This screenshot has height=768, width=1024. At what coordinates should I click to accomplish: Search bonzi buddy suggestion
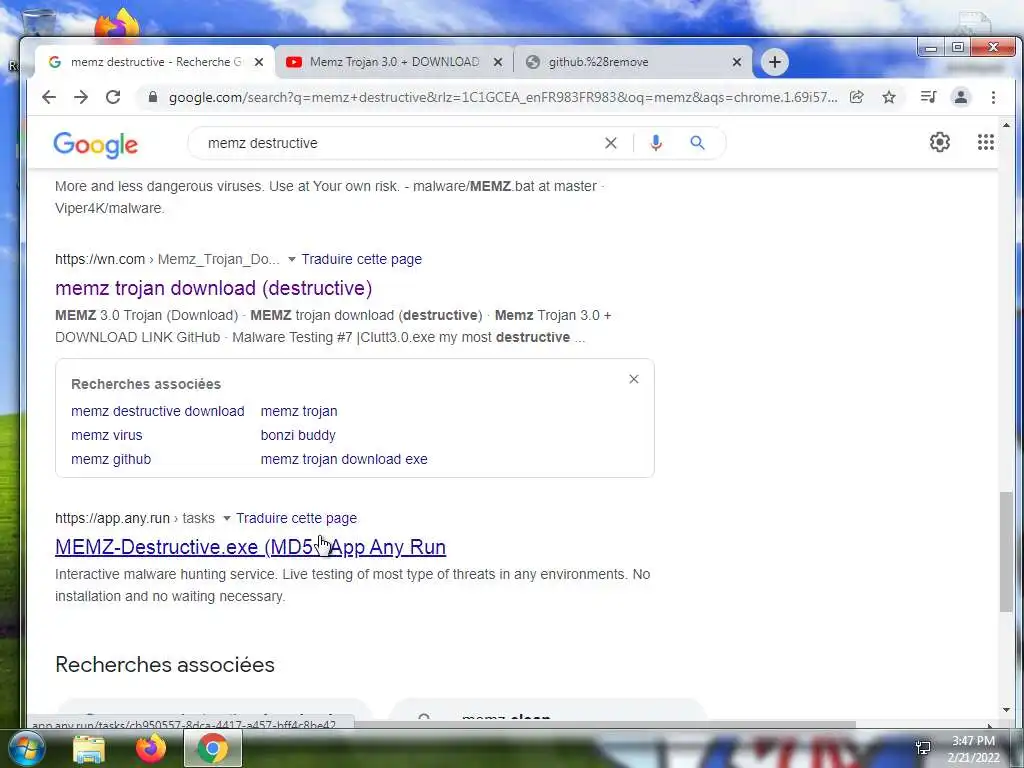click(x=298, y=436)
